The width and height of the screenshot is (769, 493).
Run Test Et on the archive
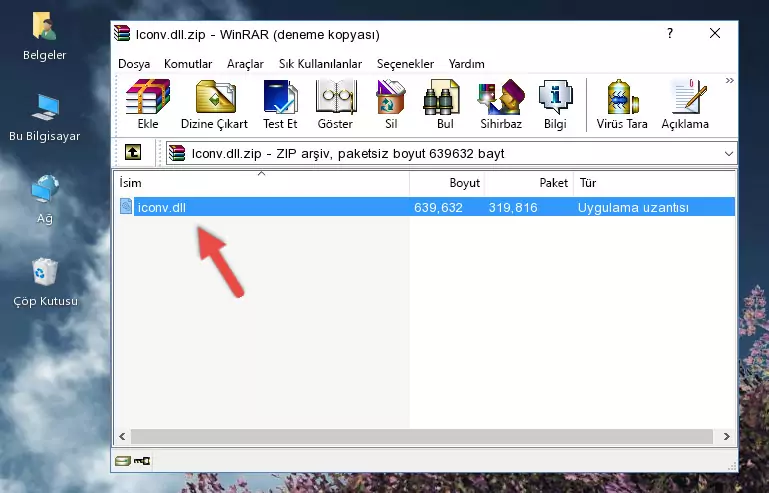coord(280,104)
